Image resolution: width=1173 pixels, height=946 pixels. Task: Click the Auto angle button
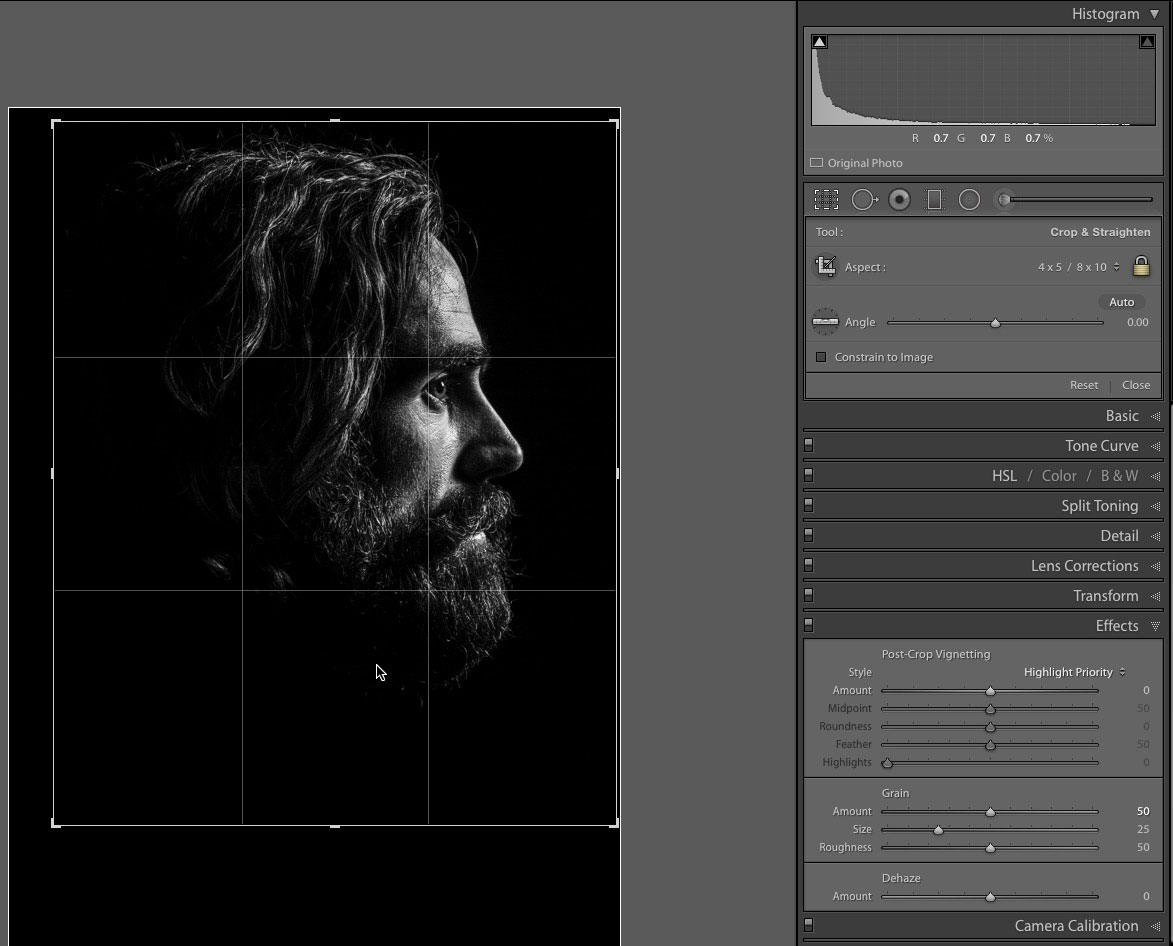(x=1121, y=302)
